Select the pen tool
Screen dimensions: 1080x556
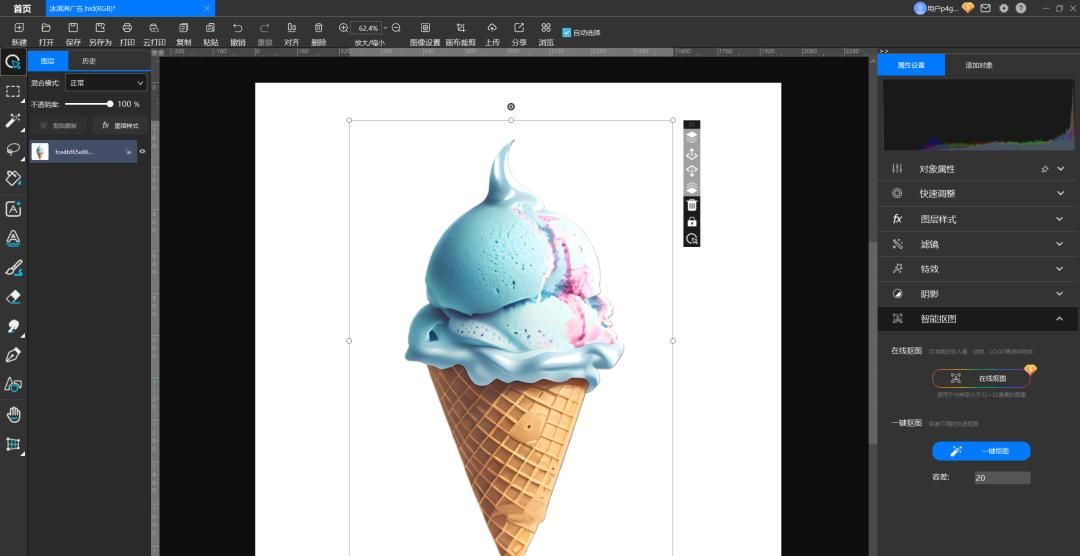[x=13, y=355]
